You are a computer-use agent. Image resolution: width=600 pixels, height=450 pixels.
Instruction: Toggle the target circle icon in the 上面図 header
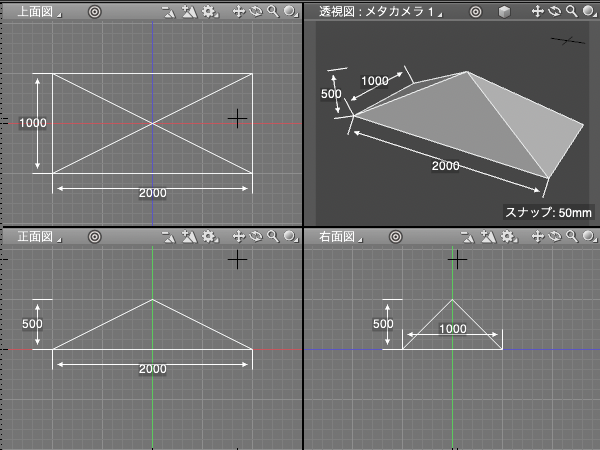click(x=94, y=11)
